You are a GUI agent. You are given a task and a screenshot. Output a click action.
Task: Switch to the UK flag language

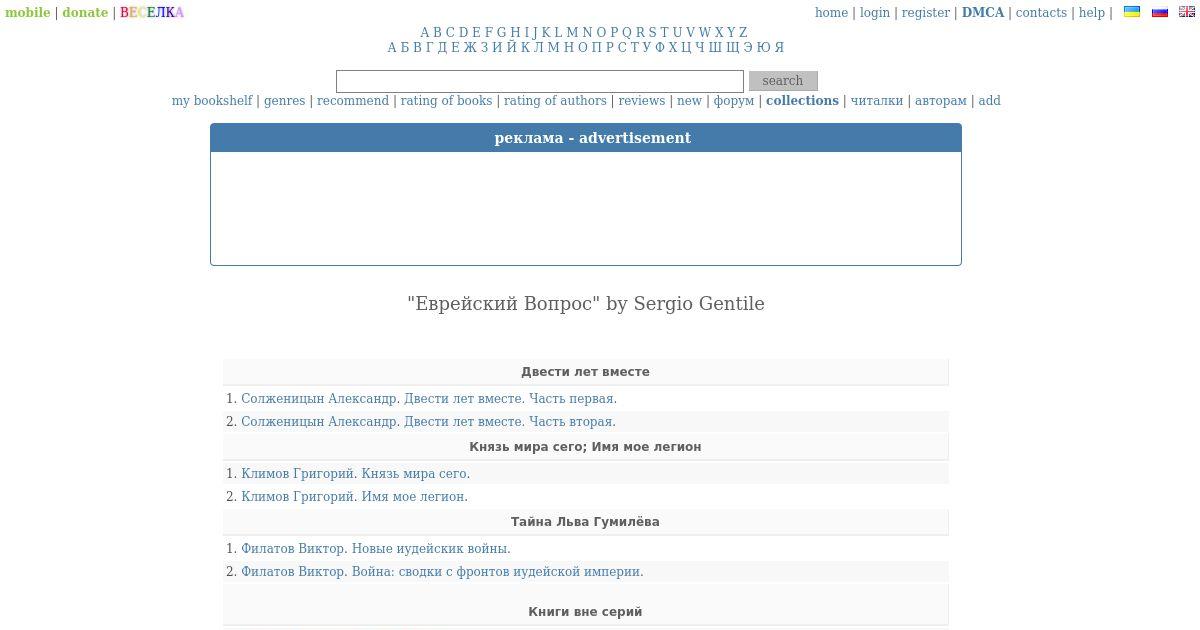tap(1187, 12)
